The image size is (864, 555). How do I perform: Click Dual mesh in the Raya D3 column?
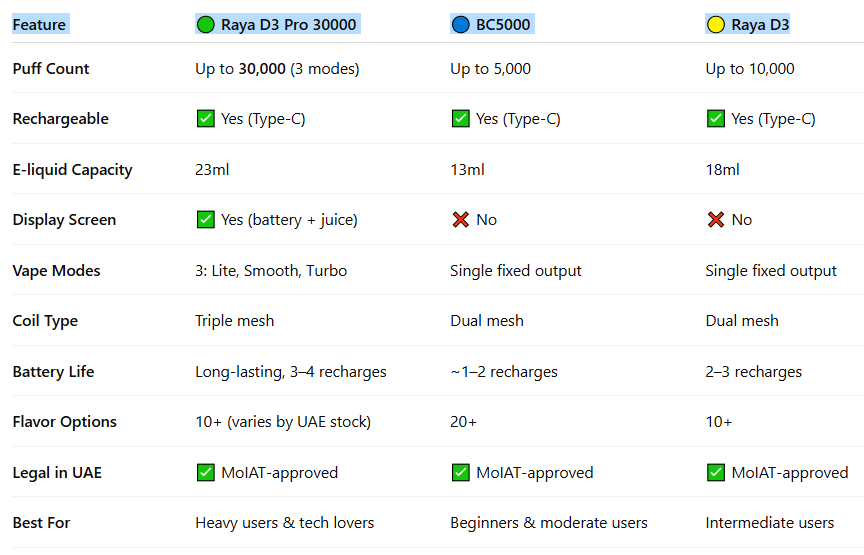point(742,321)
